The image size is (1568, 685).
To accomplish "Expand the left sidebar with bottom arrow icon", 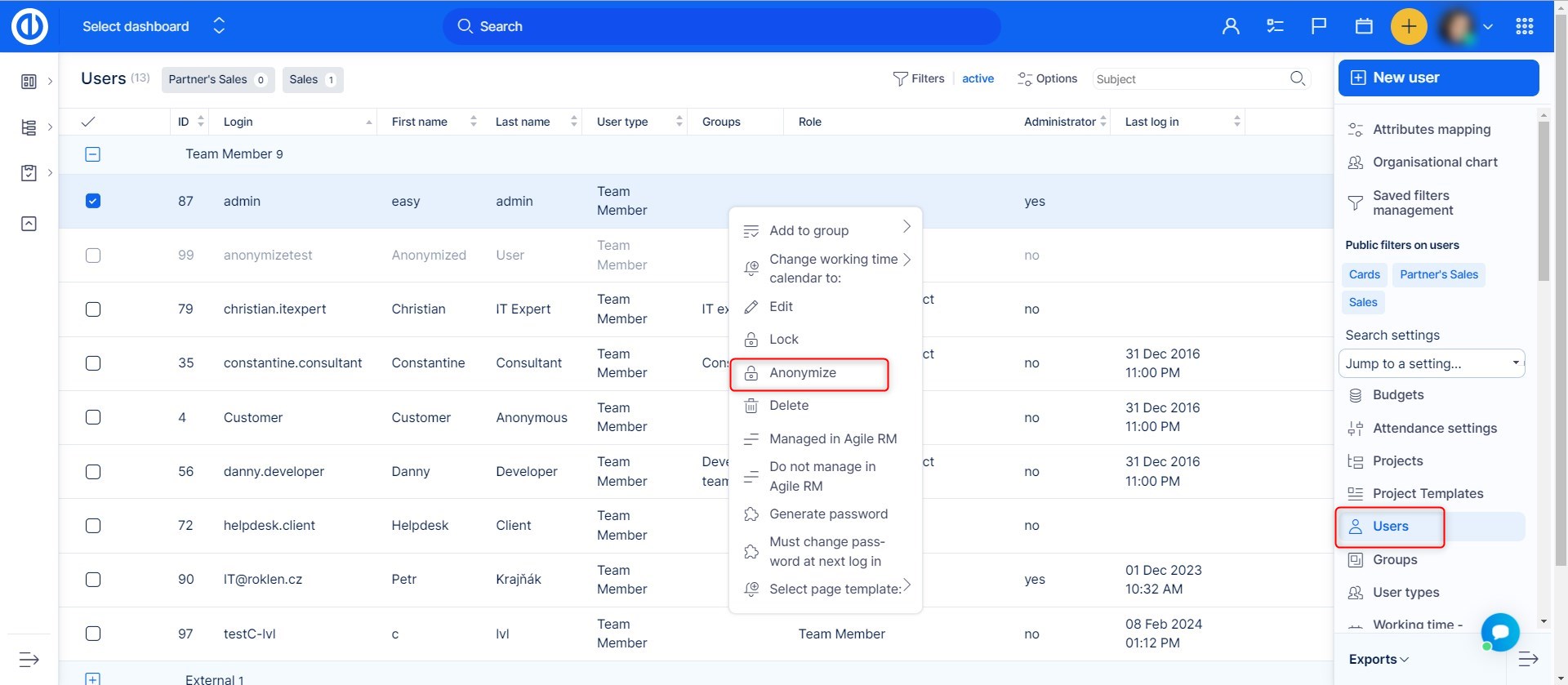I will point(29,660).
